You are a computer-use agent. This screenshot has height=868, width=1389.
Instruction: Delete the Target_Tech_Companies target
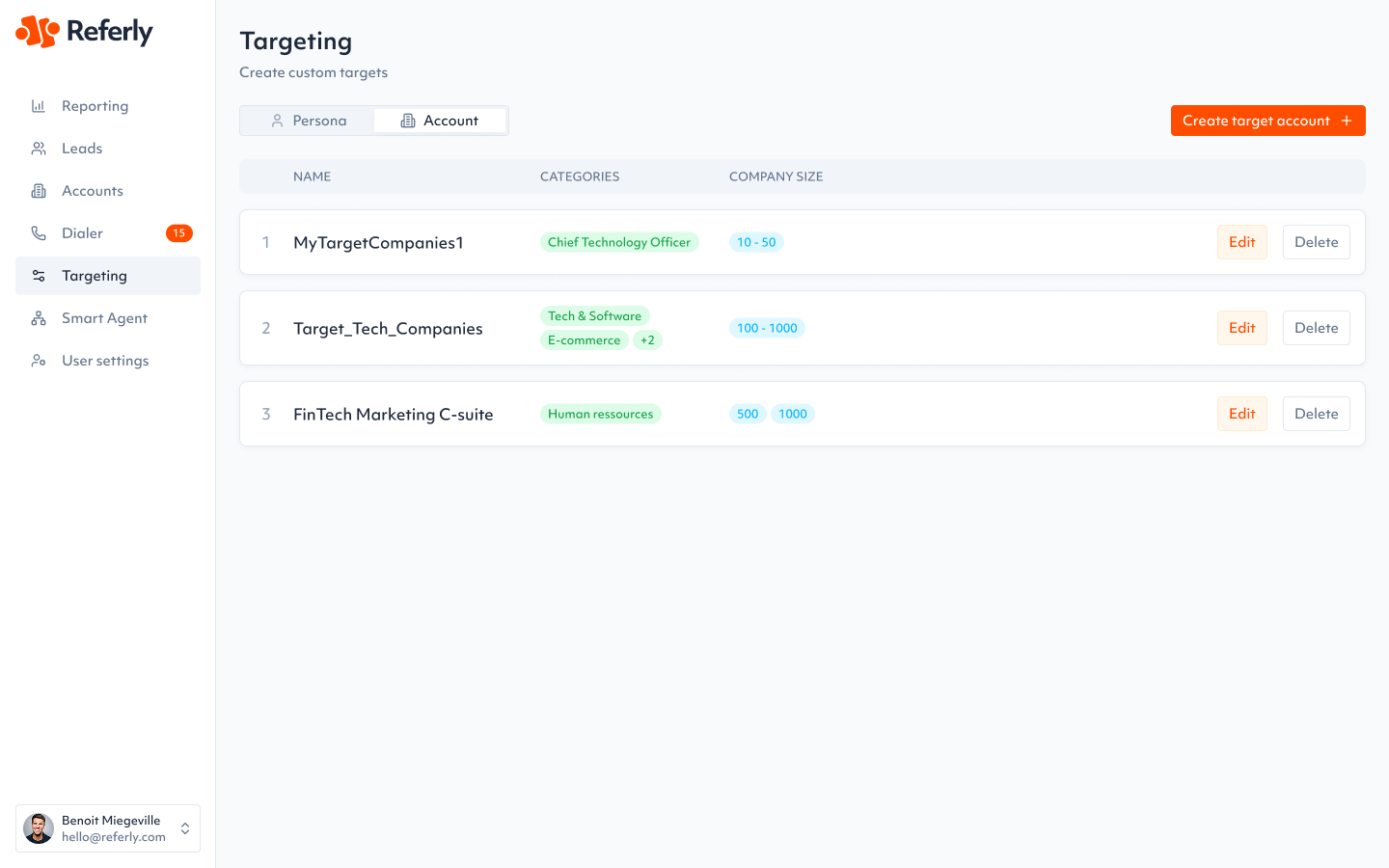point(1316,328)
